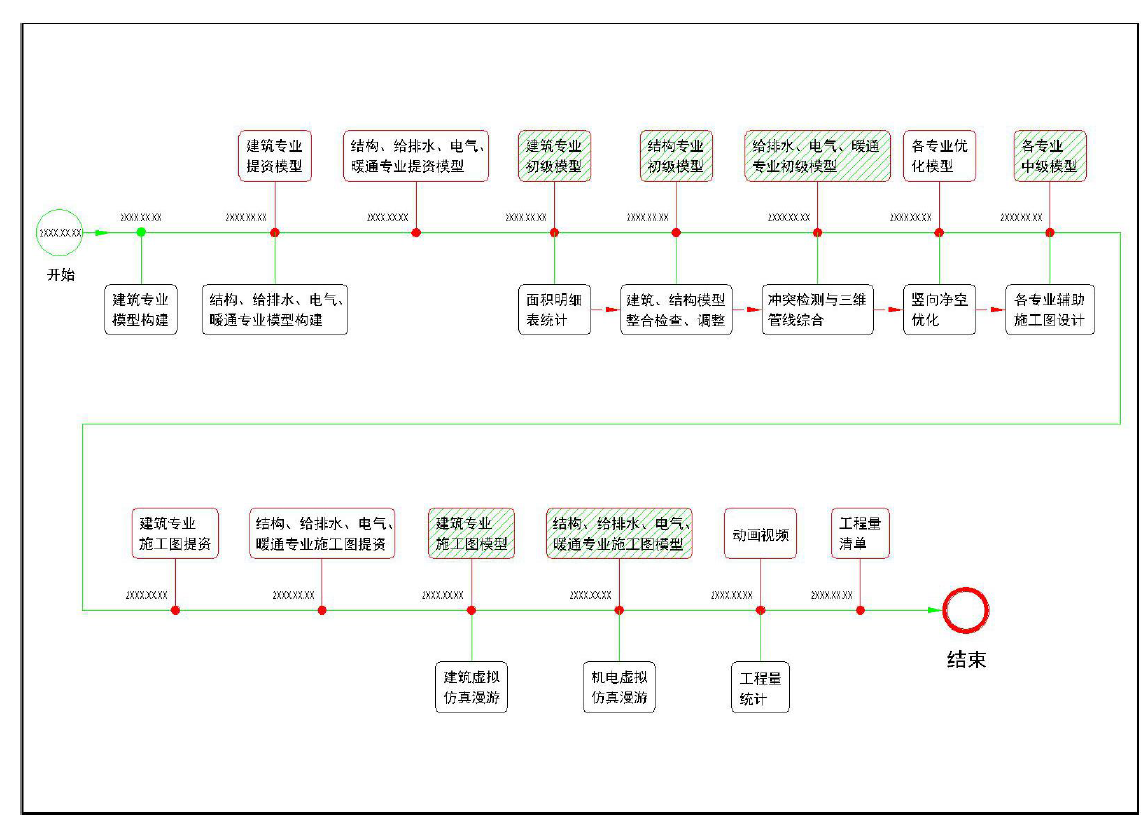The image size is (1147, 817).
Task: Click the red dot below 结构专业初级模型
Action: pyautogui.click(x=676, y=233)
